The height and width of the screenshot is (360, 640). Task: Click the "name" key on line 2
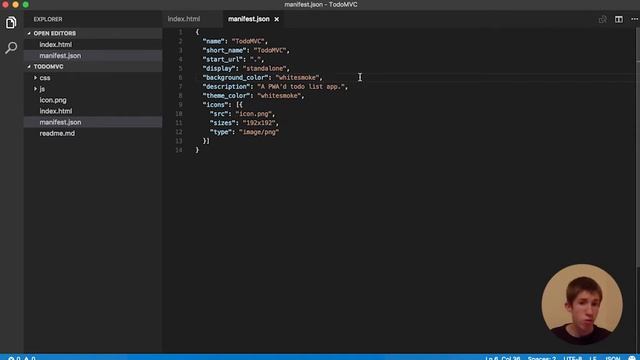[214, 41]
